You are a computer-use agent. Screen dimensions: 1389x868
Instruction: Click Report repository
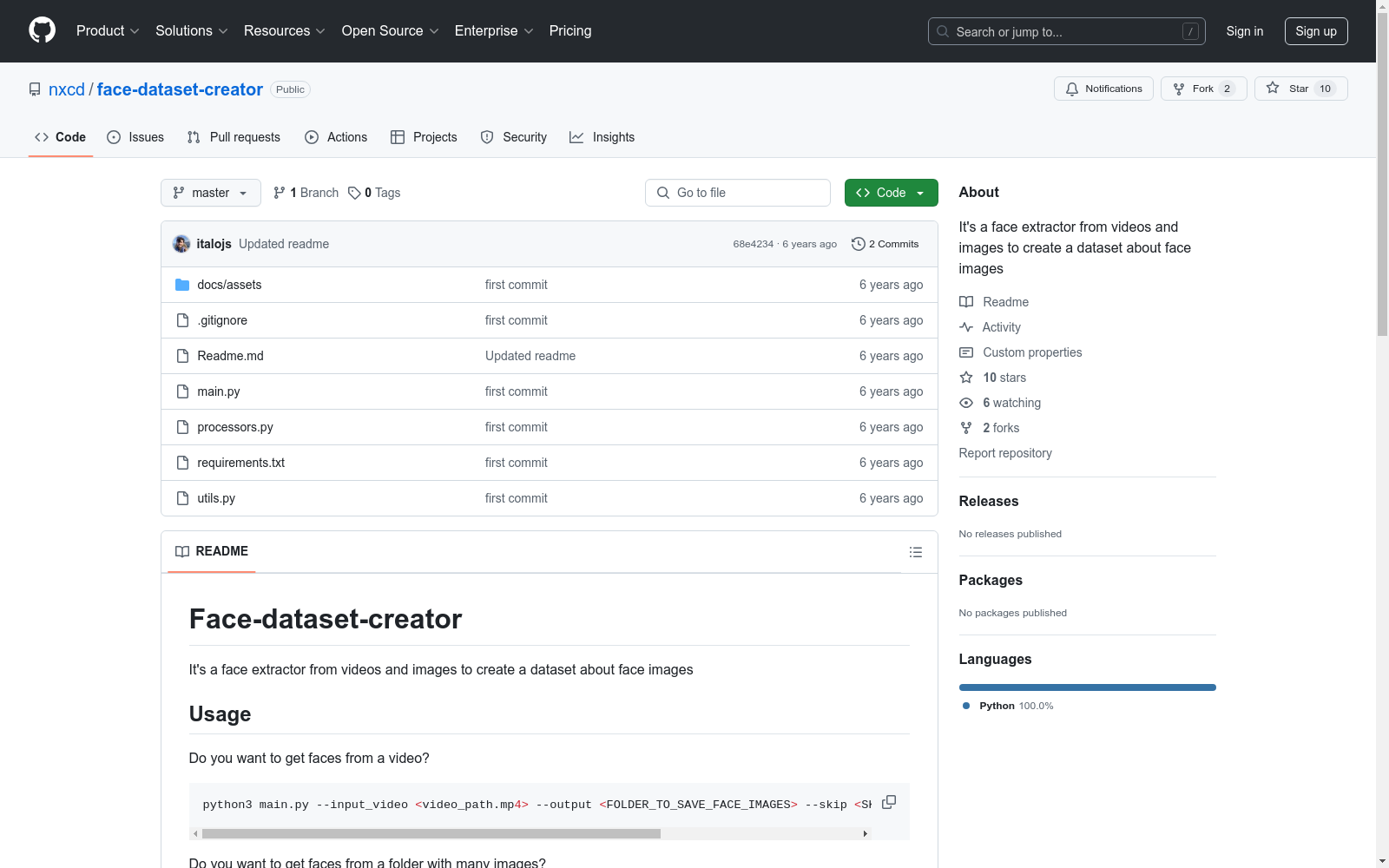tap(1005, 453)
